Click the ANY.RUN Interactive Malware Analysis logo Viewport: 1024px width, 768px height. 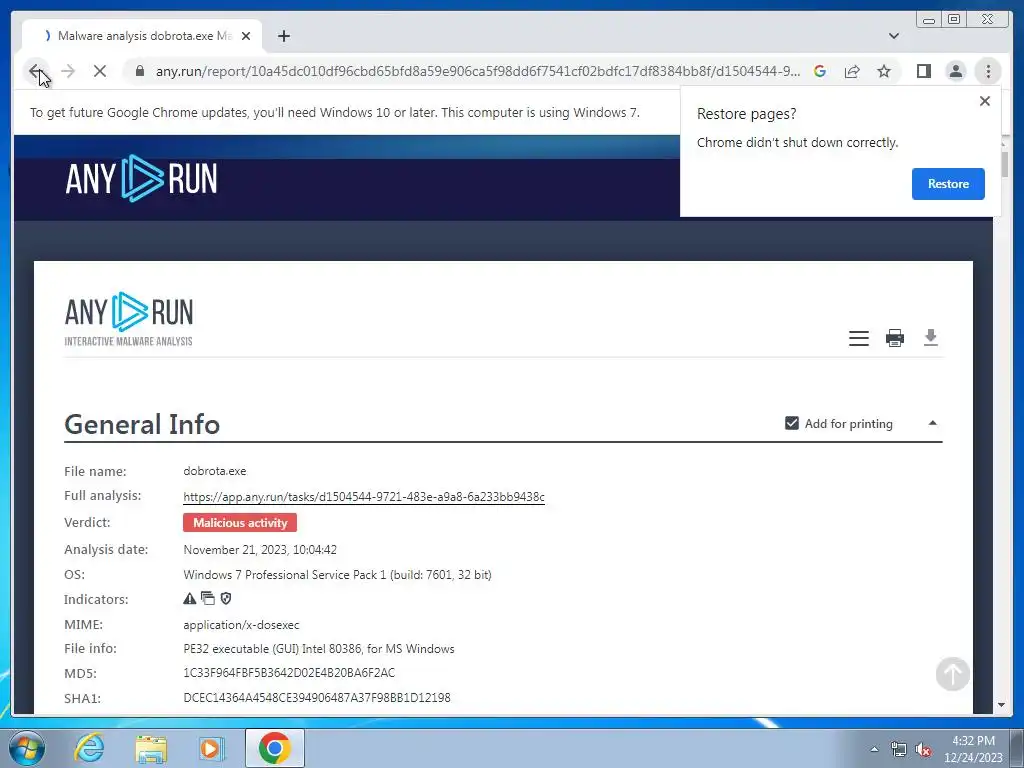click(129, 319)
